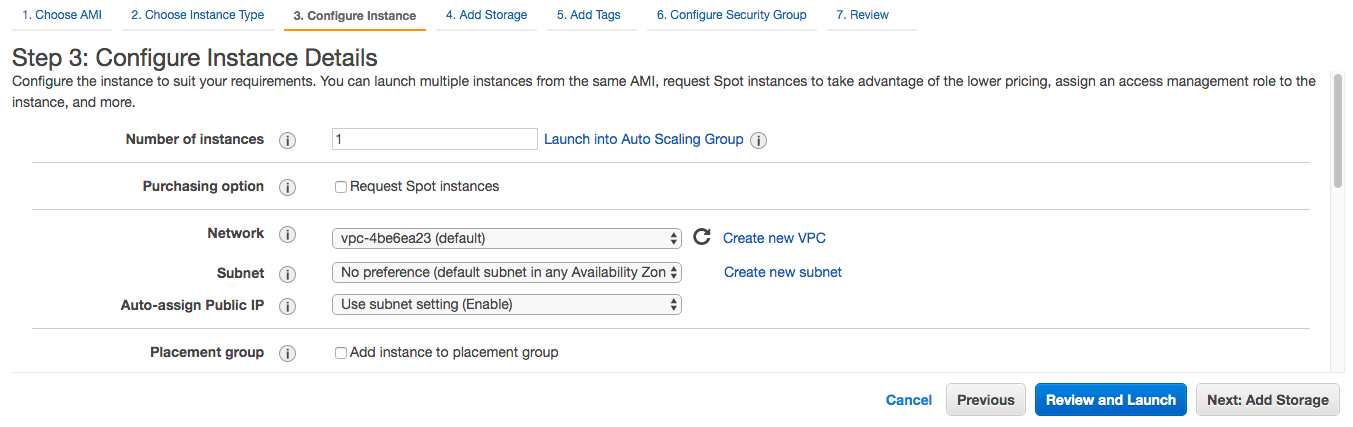Expand the Subnet dropdown
Image resolution: width=1353 pixels, height=427 pixels.
[x=506, y=272]
